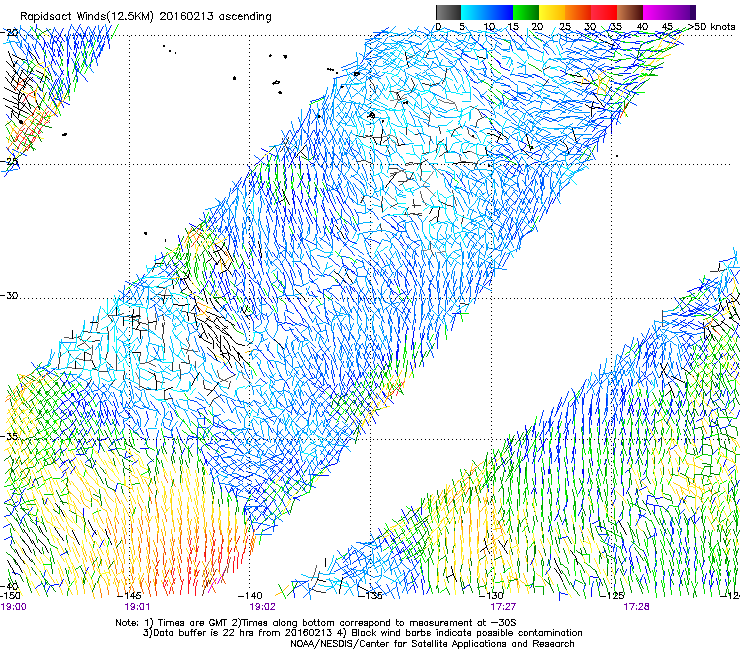Click the "-35" latitude label on left axis

click(x=9, y=436)
